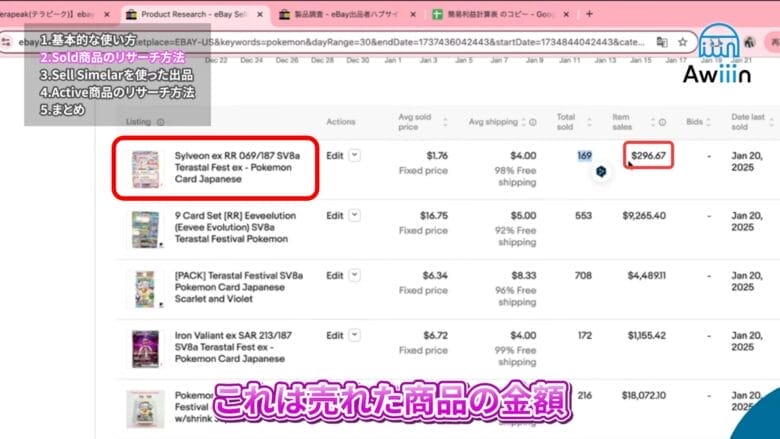Viewport: 780px width, 439px height.
Task: Open PACK Terastal Festival SV8a listing
Action: click(239, 287)
